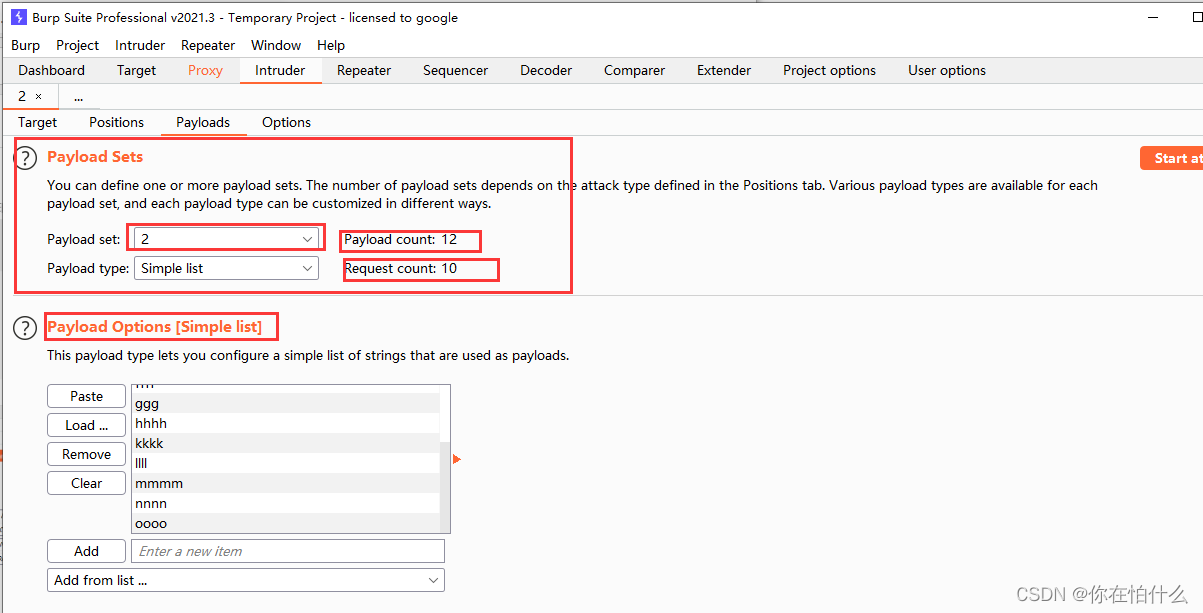Screen dimensions: 1203x613
Task: Click the Burp Suite lightning logo icon
Action: tap(18, 17)
